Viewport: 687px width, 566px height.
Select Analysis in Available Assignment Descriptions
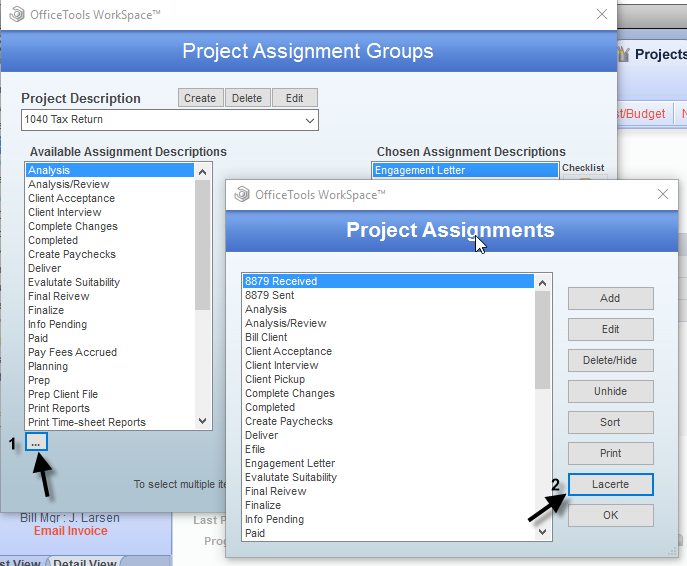click(110, 170)
